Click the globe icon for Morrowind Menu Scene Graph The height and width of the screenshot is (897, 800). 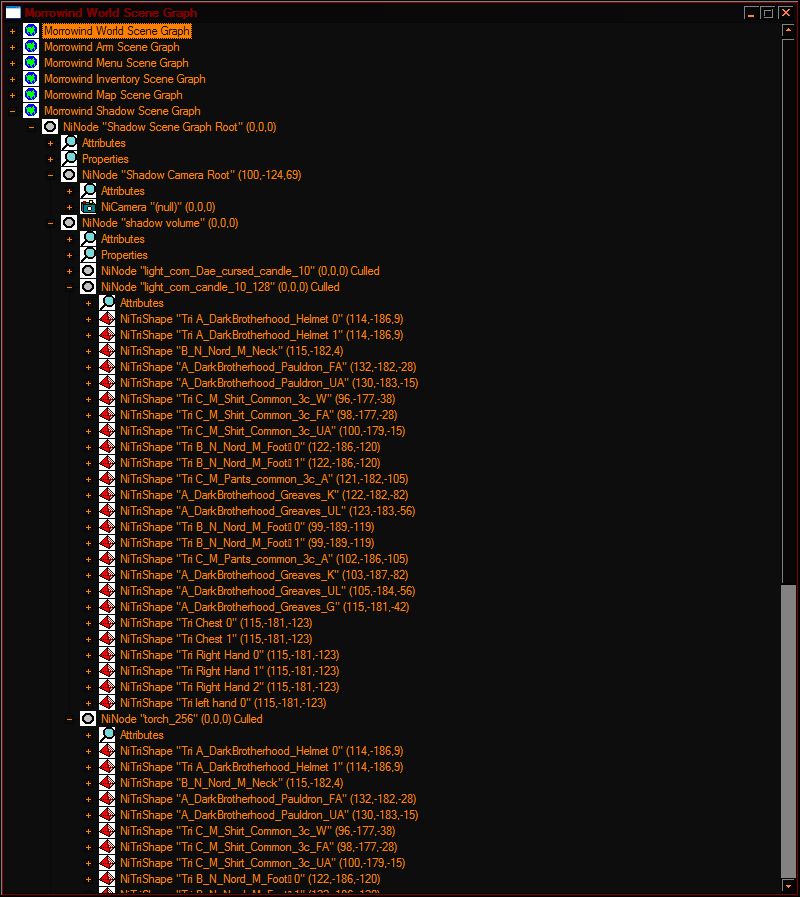click(31, 62)
